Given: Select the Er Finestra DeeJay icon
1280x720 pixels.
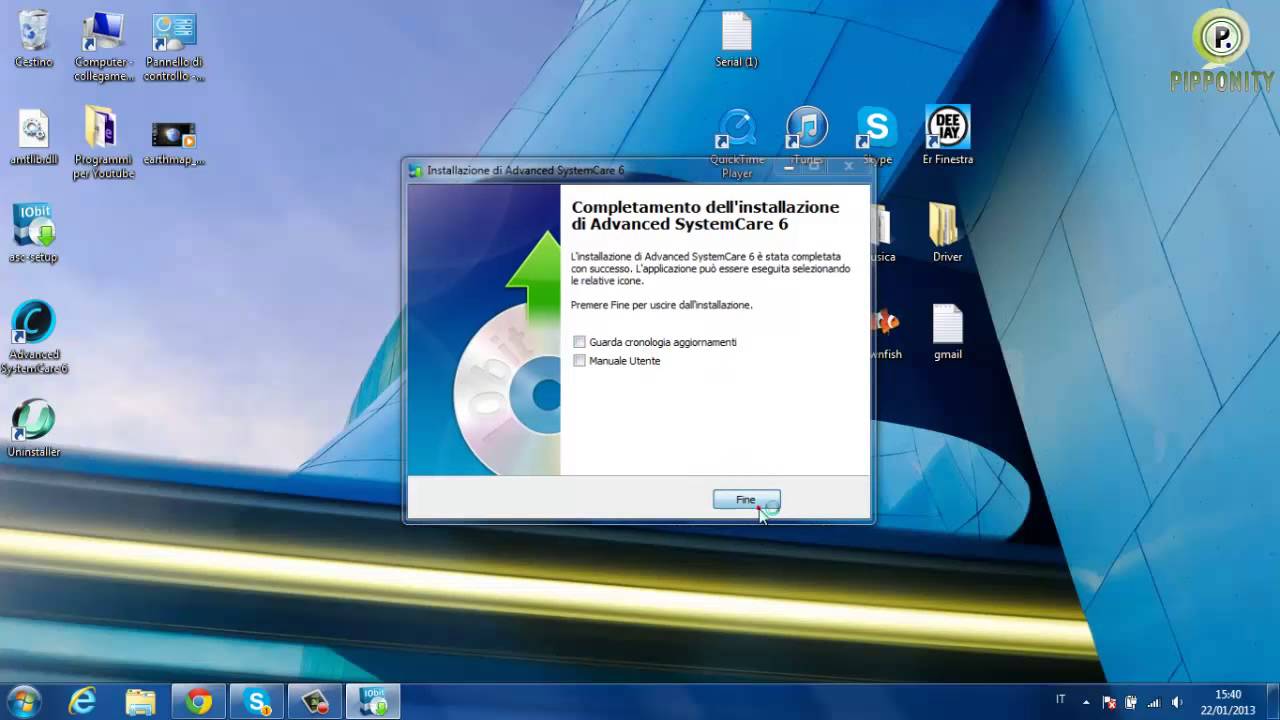Looking at the screenshot, I should (947, 135).
